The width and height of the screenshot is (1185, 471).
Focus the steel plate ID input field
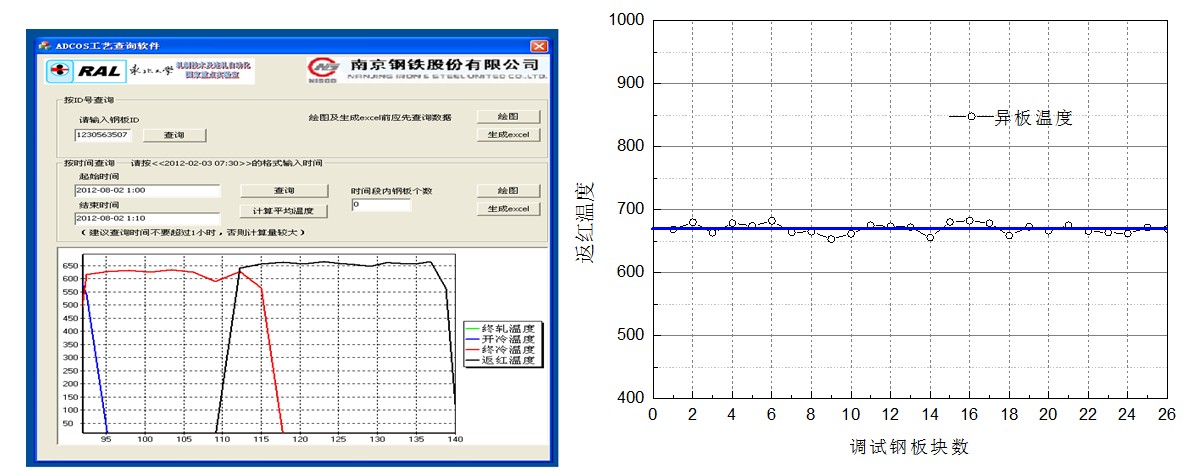tap(103, 135)
